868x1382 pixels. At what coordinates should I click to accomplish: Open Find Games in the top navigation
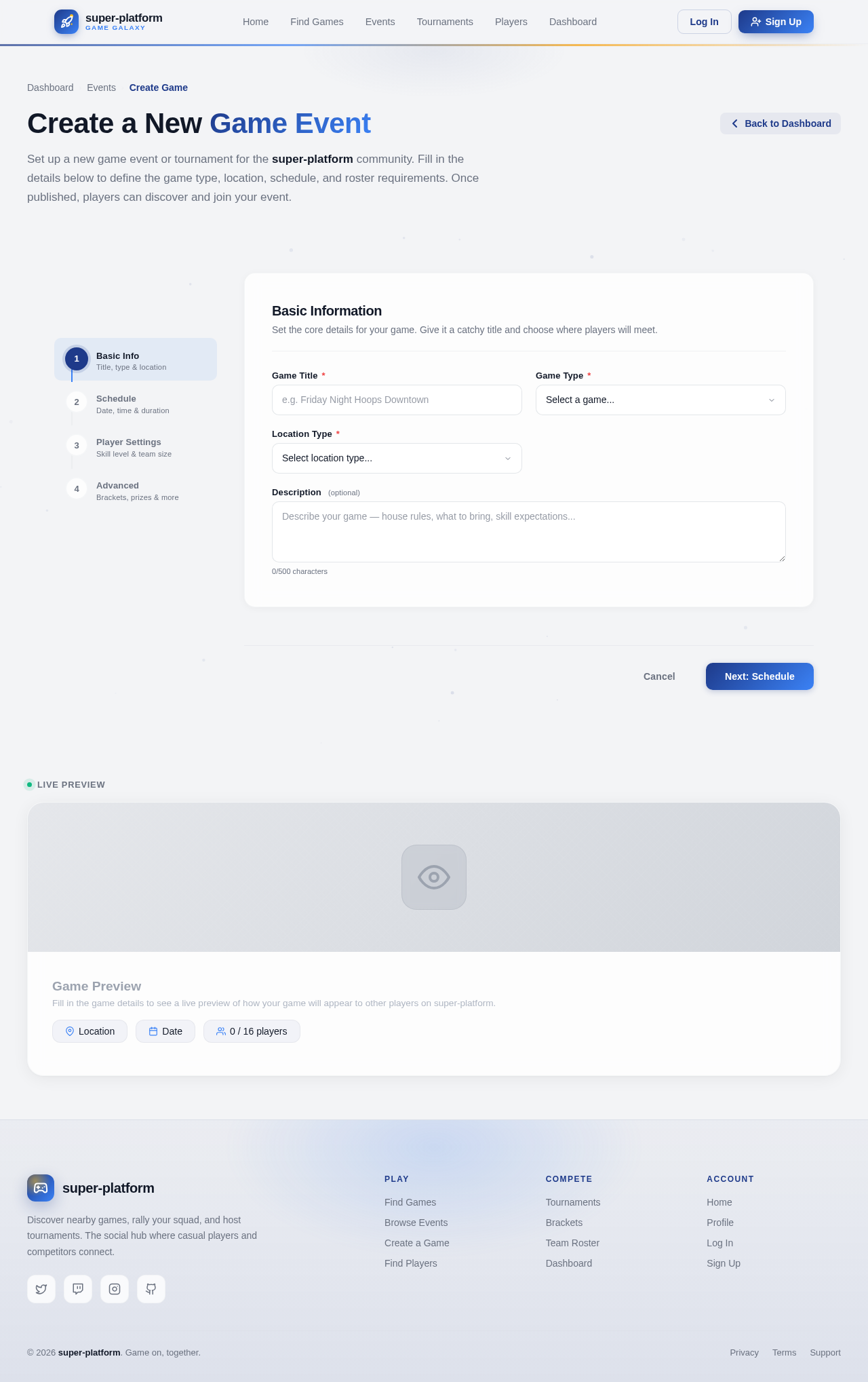317,22
